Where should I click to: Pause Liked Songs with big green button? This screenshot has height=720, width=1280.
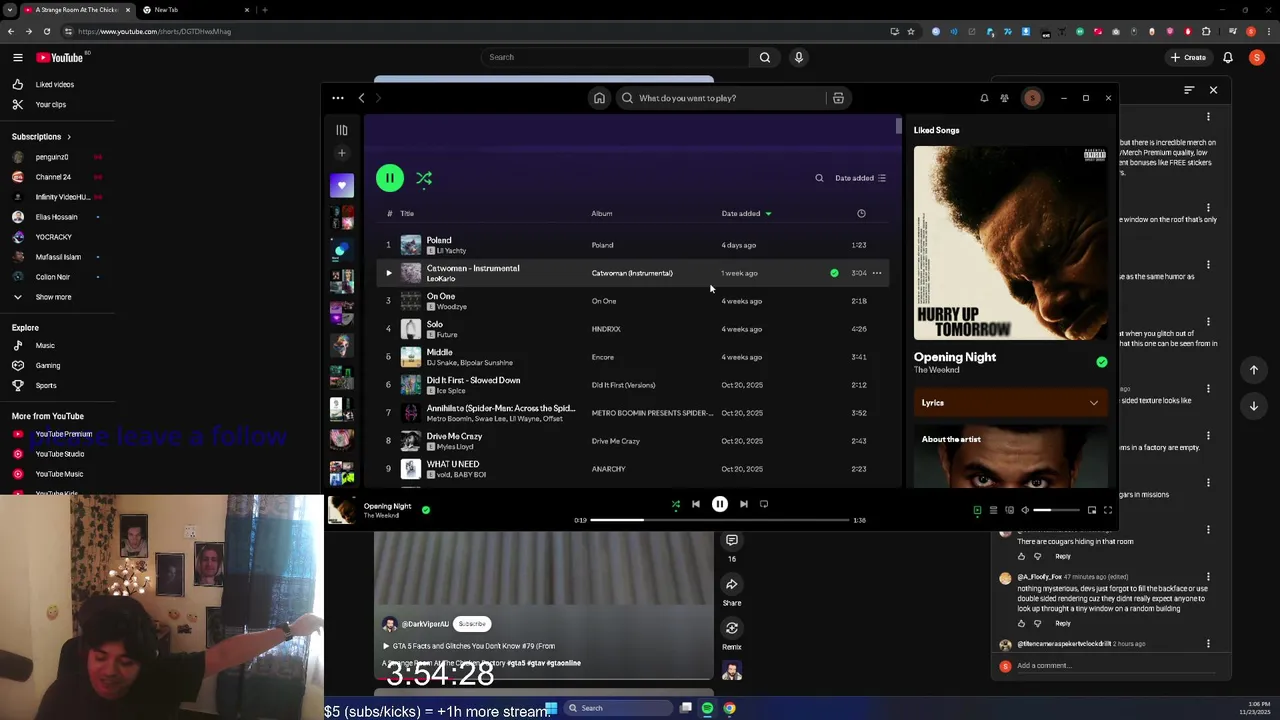coord(390,178)
